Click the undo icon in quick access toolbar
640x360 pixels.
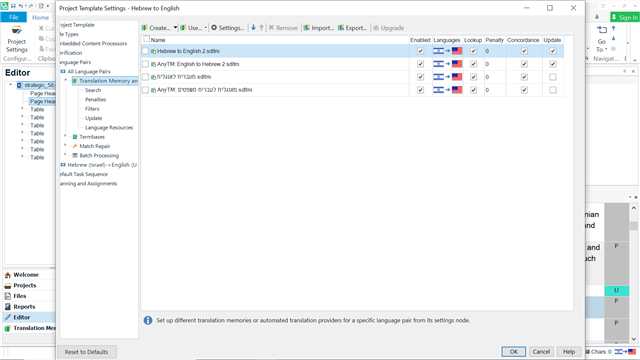(x=21, y=6)
